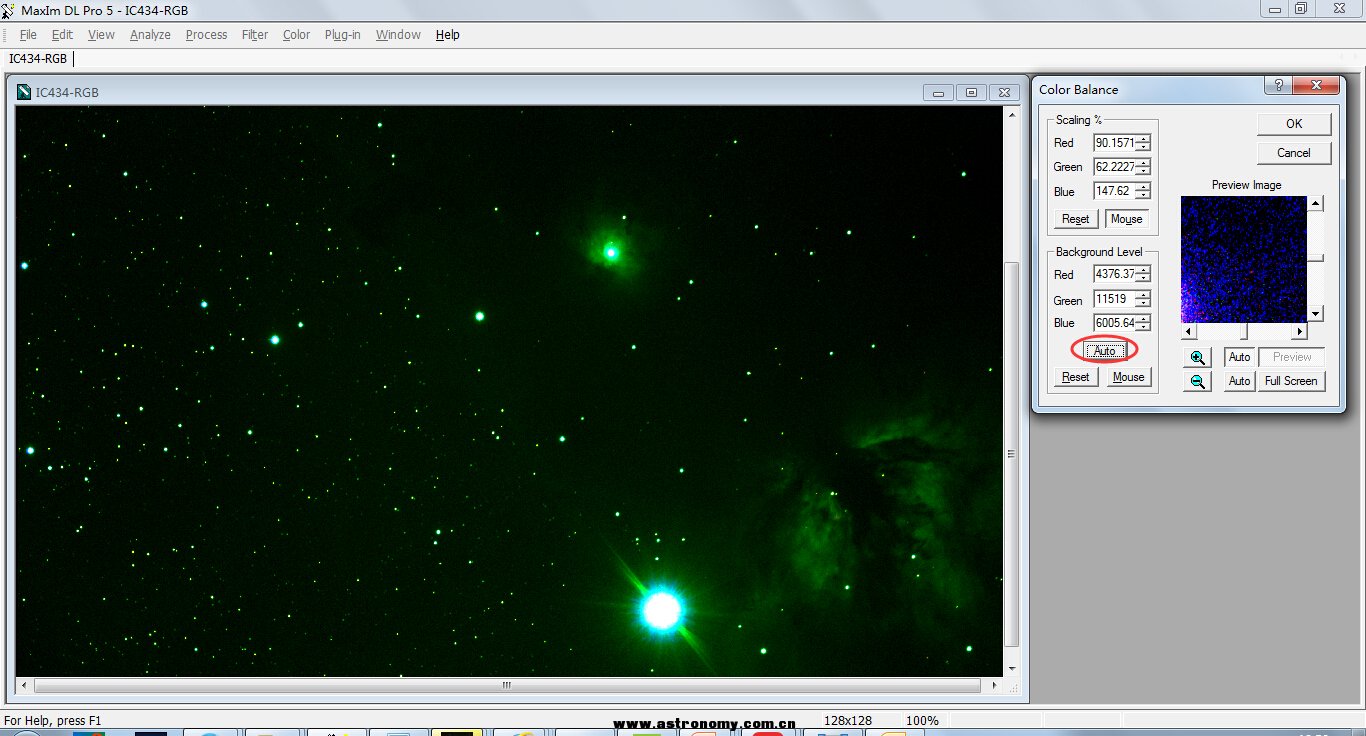The image size is (1366, 736).
Task: Activate Mouse mode in Background Level group
Action: [x=1128, y=377]
